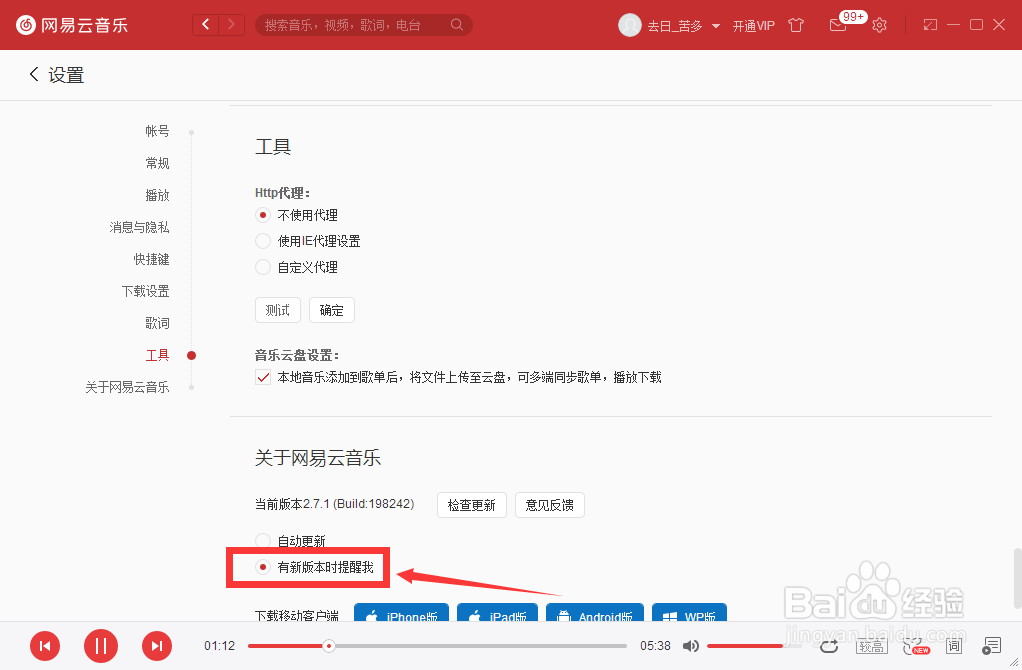Viewport: 1022px width, 670px height.
Task: Click the 确定 proxy button
Action: [332, 310]
